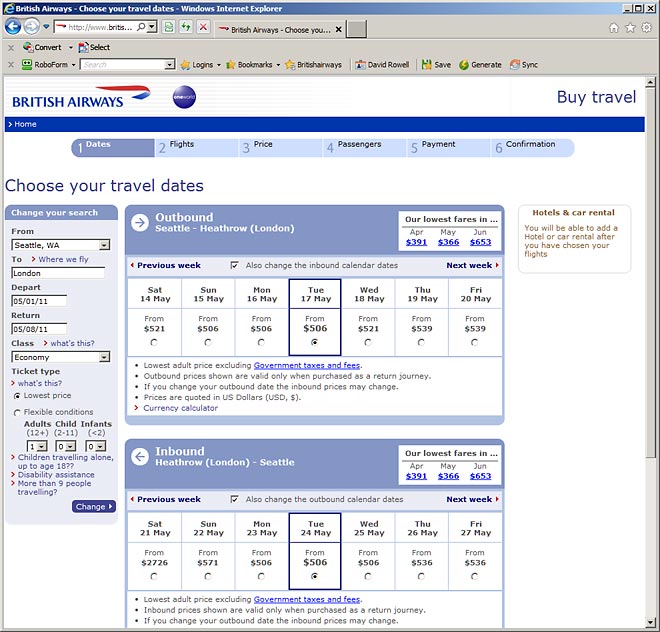Click the Inbound arrow circle icon
Viewport: 660px width, 632px height.
[140, 456]
